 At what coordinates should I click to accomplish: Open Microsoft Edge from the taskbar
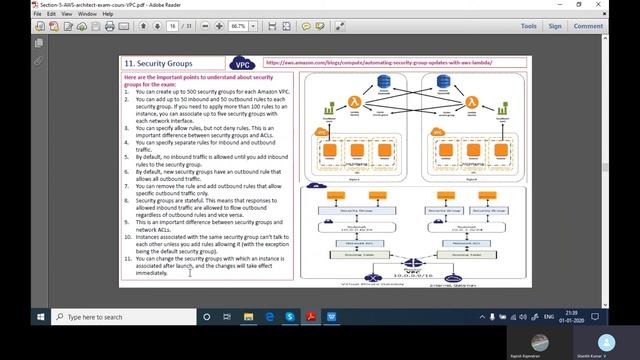pos(269,317)
